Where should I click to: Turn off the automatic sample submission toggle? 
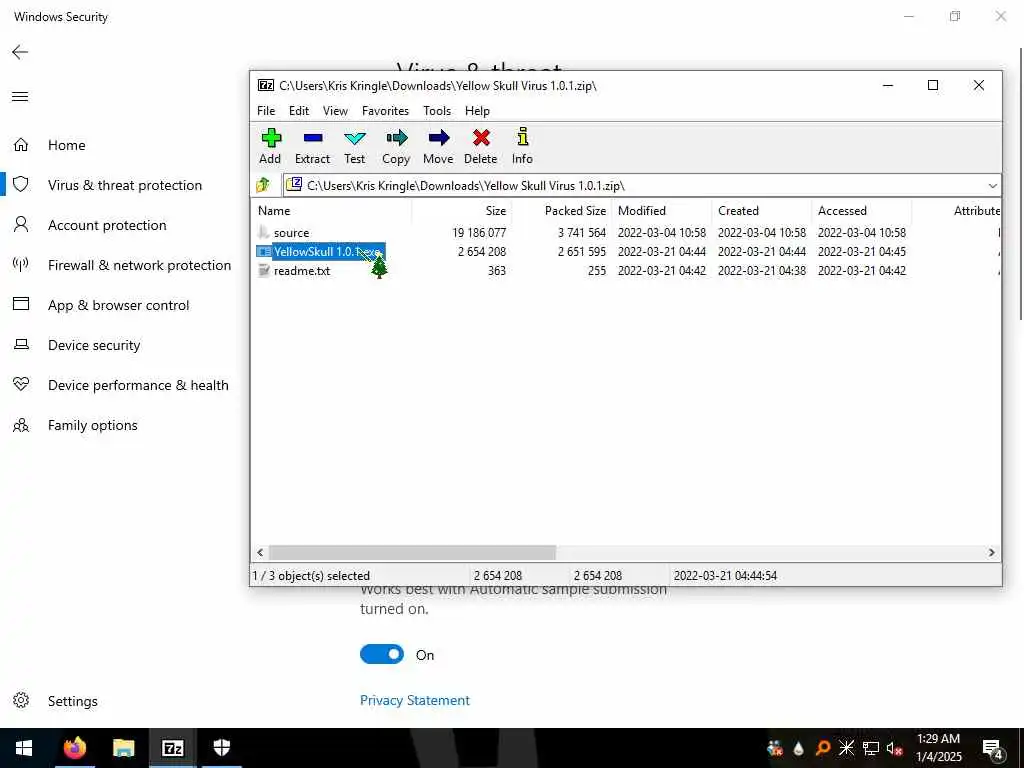(x=382, y=654)
